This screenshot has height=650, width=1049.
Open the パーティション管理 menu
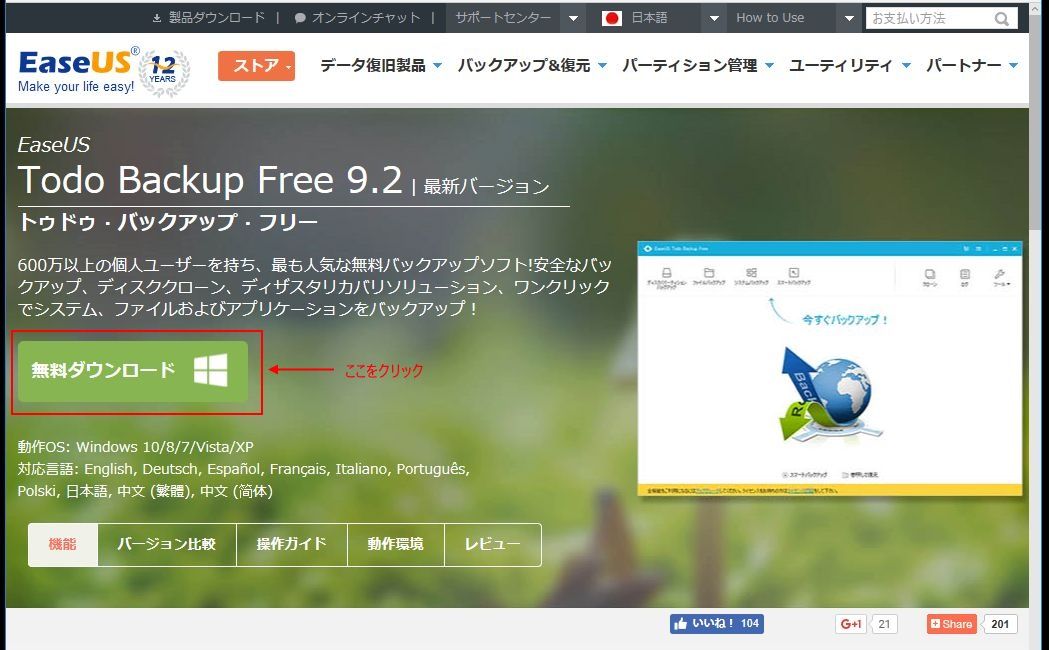pyautogui.click(x=698, y=66)
